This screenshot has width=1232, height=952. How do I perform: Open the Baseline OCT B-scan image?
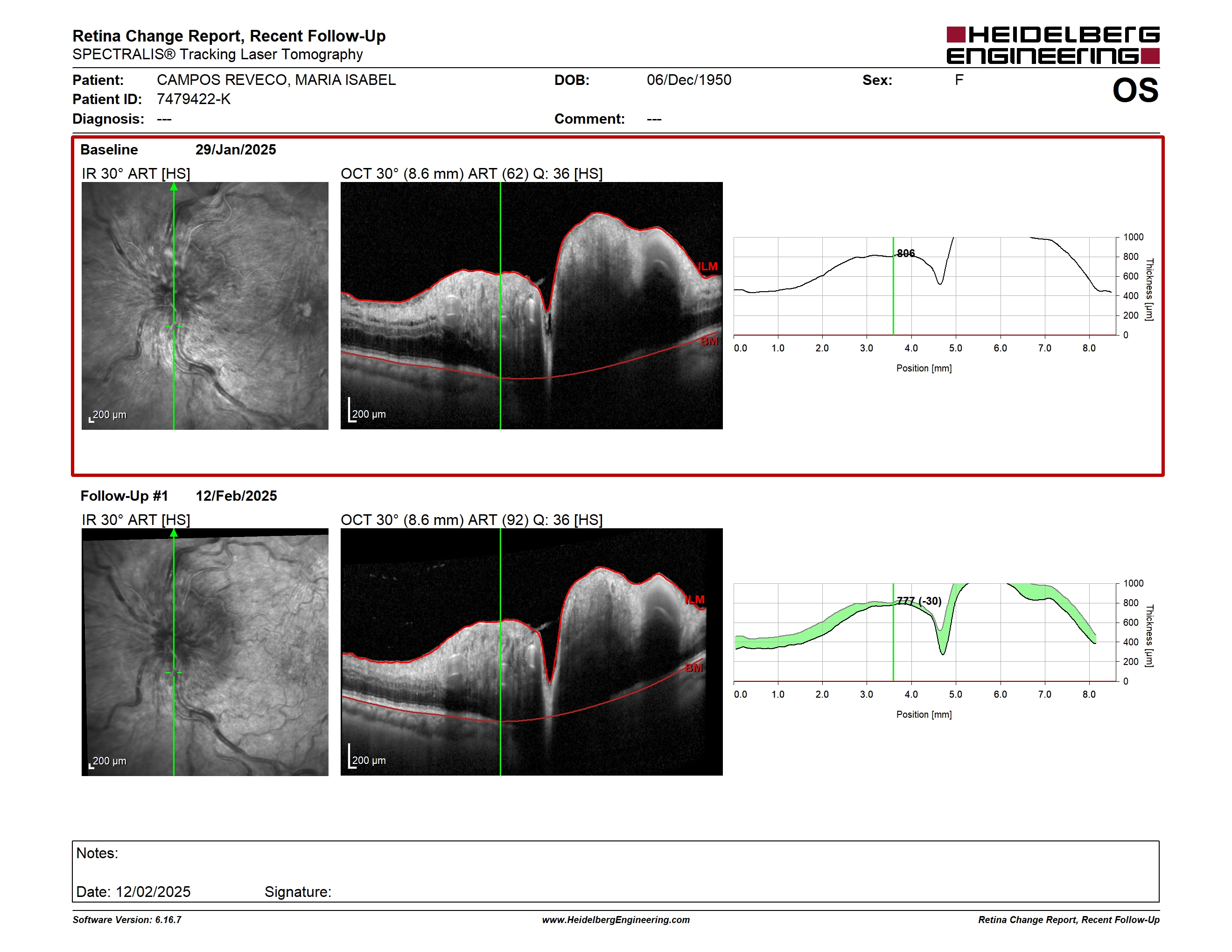[532, 306]
